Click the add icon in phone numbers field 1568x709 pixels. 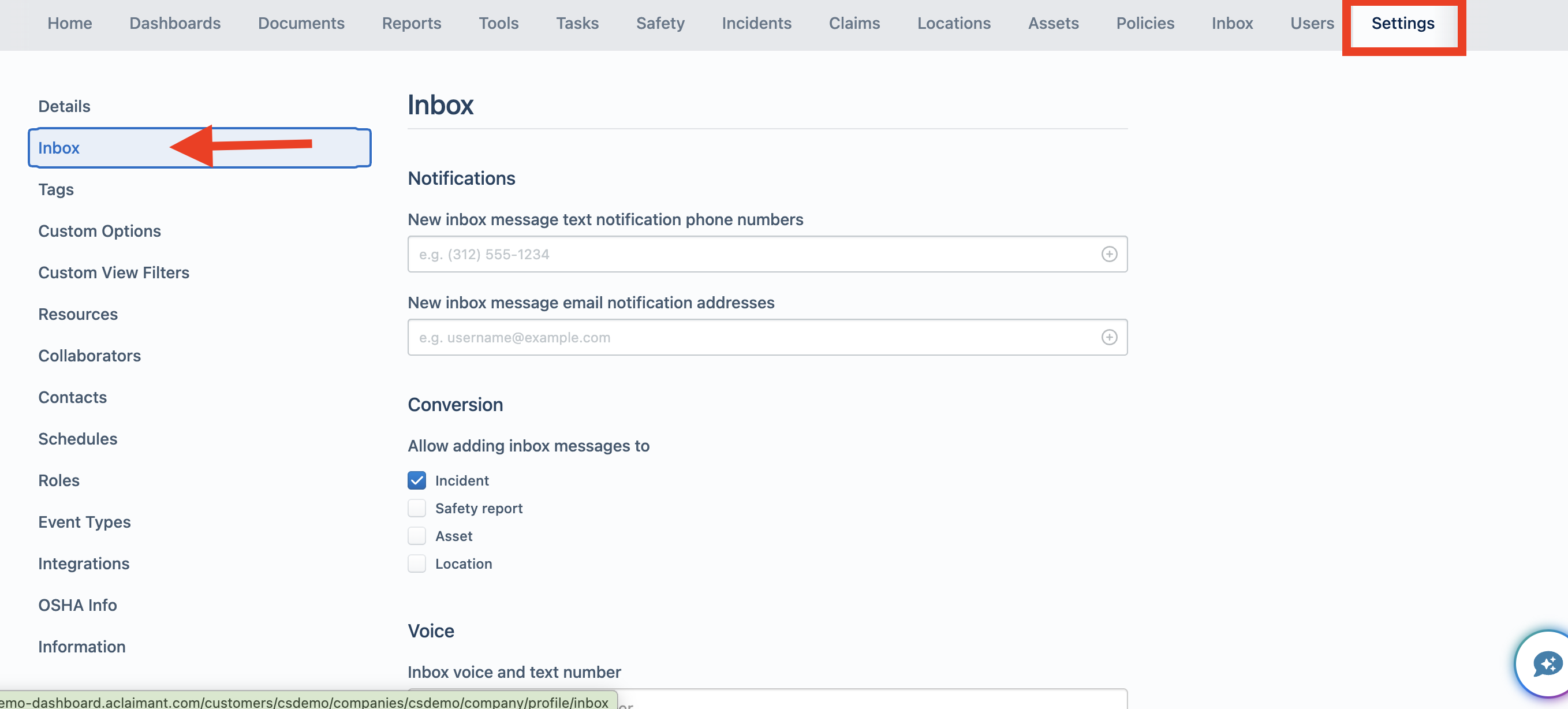tap(1109, 255)
